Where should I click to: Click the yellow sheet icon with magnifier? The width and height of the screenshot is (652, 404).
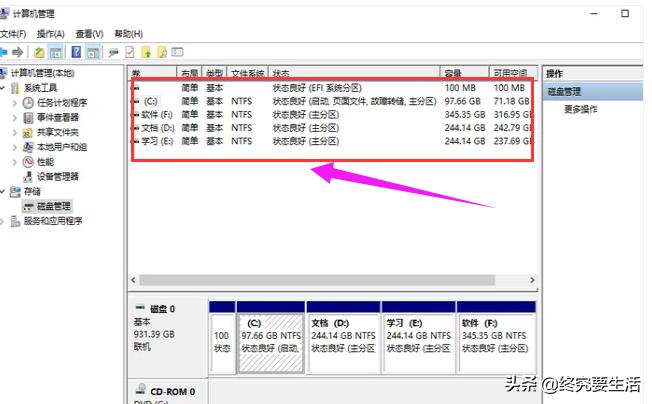click(x=162, y=52)
